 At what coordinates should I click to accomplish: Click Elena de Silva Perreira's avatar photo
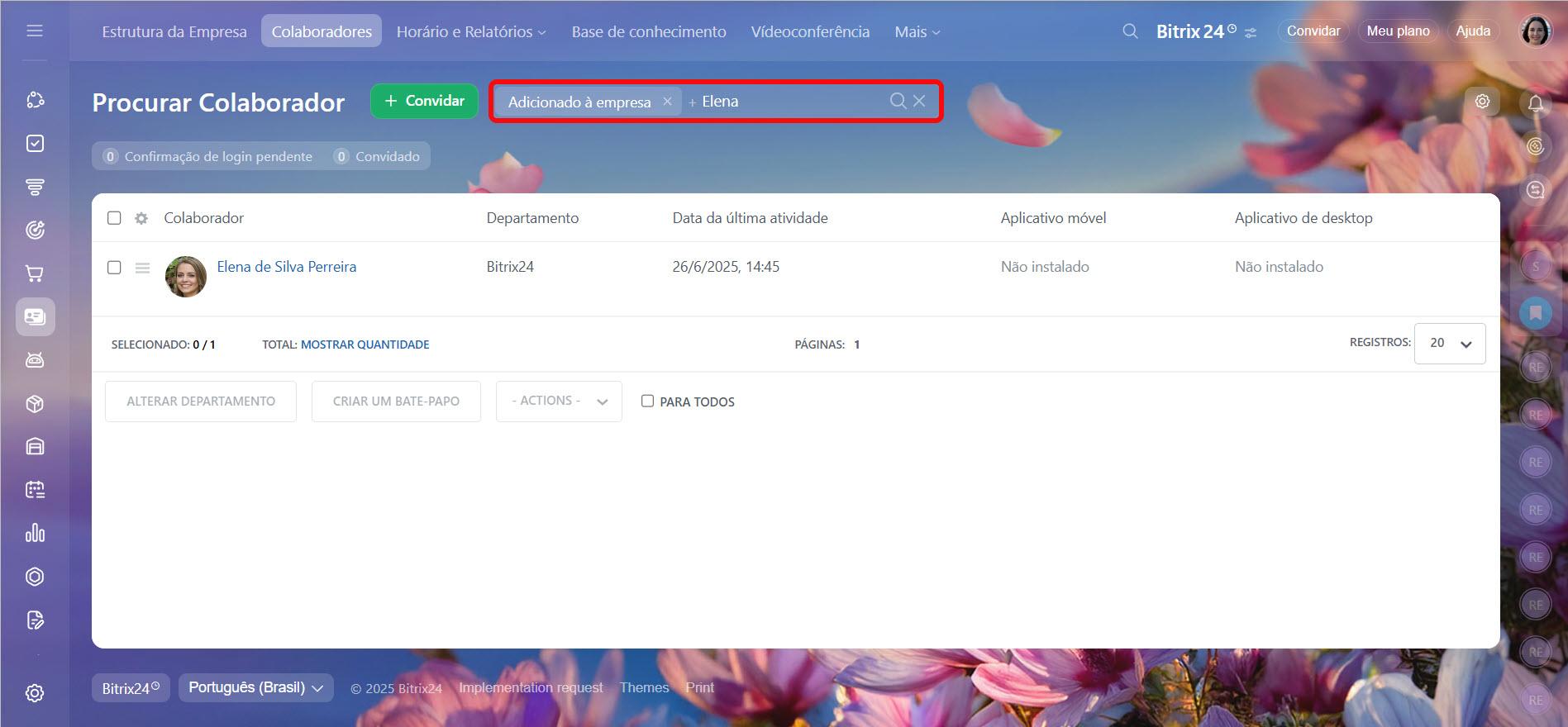click(186, 276)
